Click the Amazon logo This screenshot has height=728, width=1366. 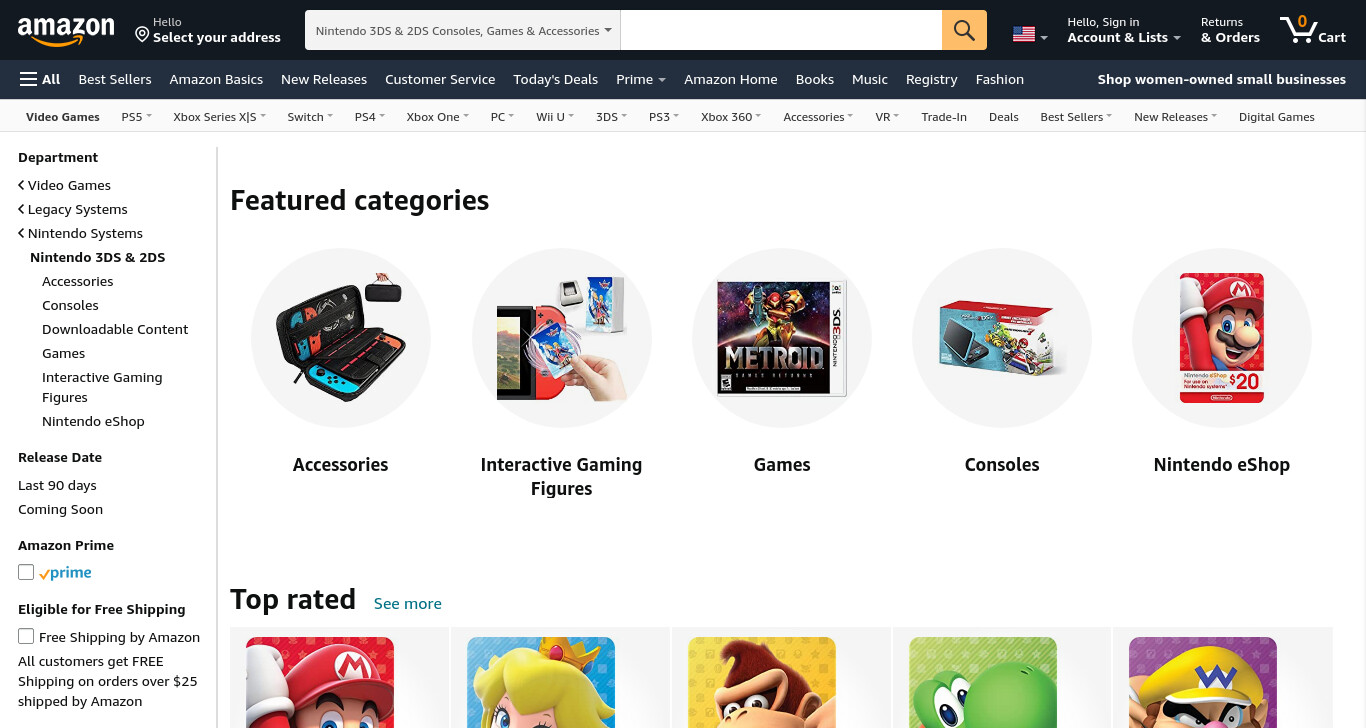click(66, 32)
